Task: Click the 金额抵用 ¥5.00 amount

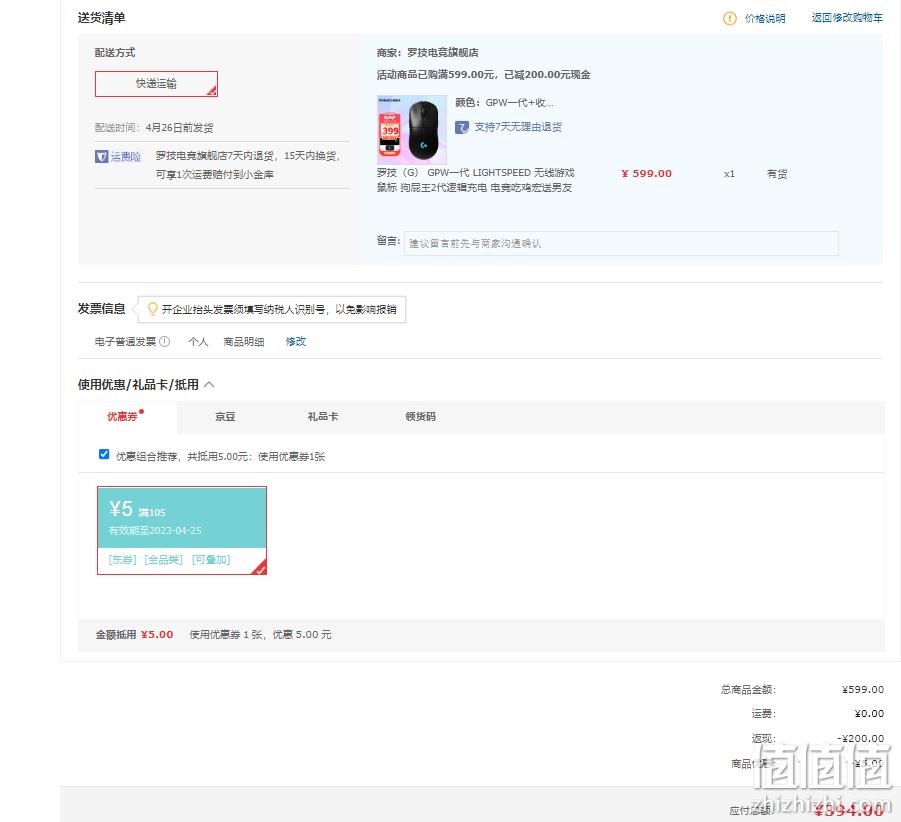Action: (x=157, y=635)
